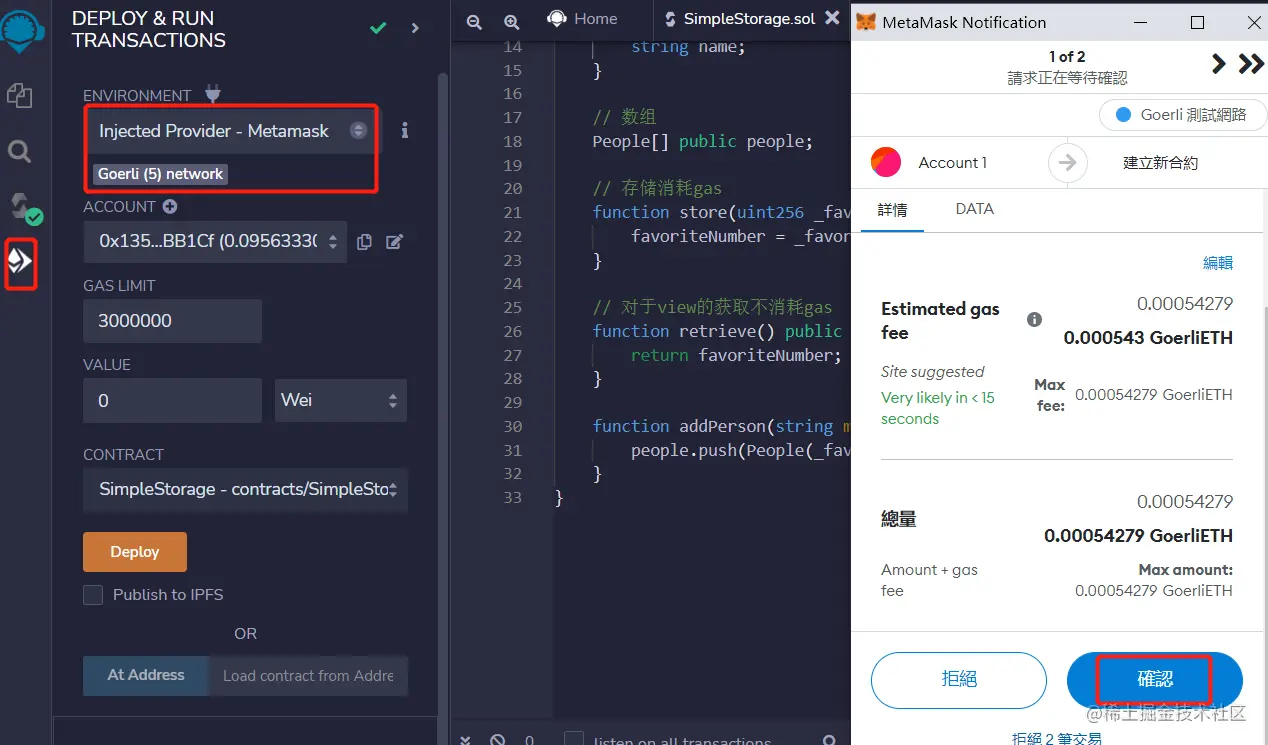Viewport: 1268px width, 745px height.
Task: Click the Remix logo in the sidebar
Action: [x=20, y=30]
